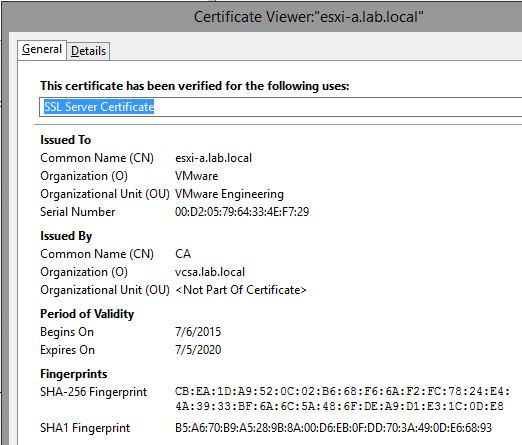Click the Period of Validity heading

(87, 314)
